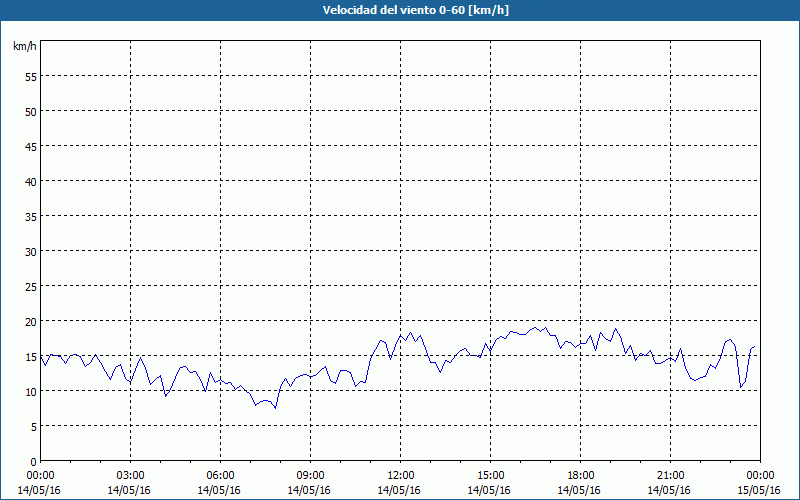Image resolution: width=800 pixels, height=500 pixels.
Task: Click the x-axis time label '09:00'
Action: click(x=310, y=476)
